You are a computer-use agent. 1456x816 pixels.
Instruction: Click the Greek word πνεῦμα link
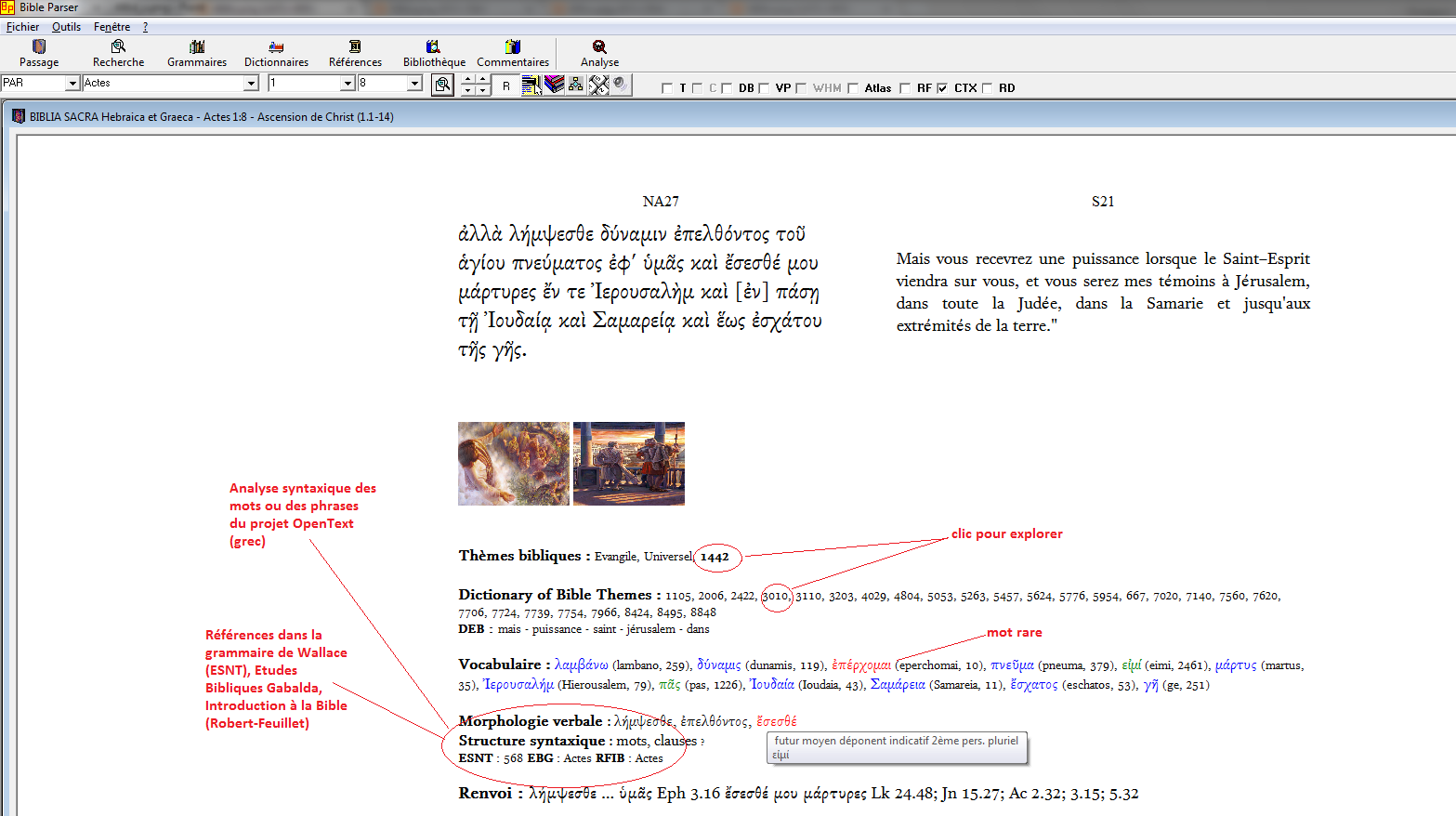click(x=1012, y=665)
